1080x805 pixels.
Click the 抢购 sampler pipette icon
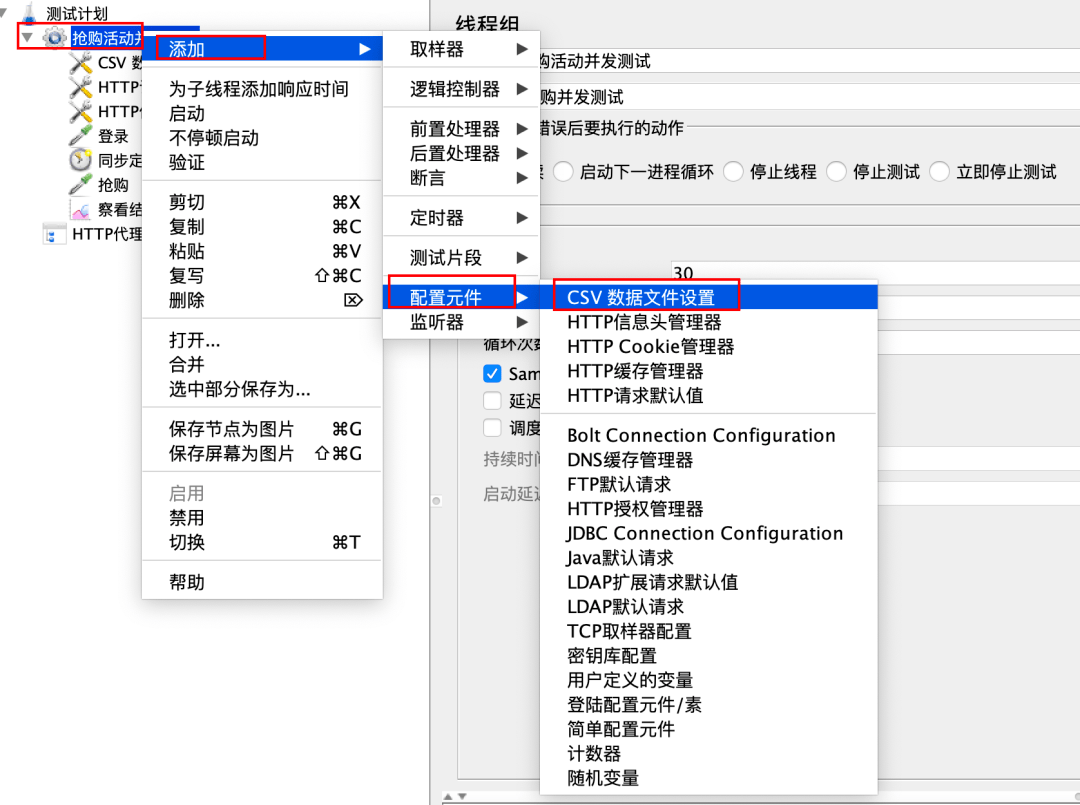point(81,185)
